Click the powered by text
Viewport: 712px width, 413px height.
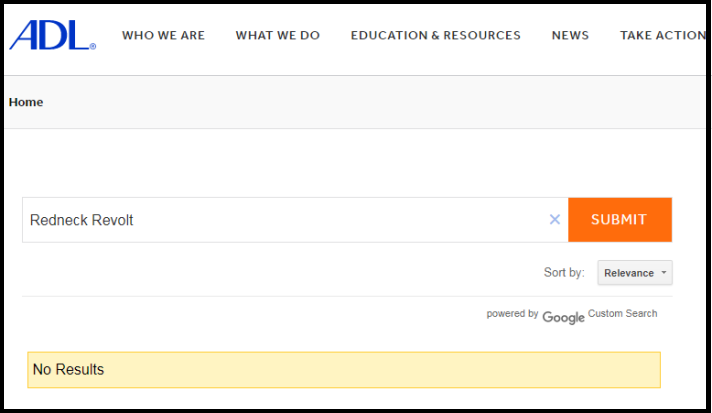[x=512, y=314]
